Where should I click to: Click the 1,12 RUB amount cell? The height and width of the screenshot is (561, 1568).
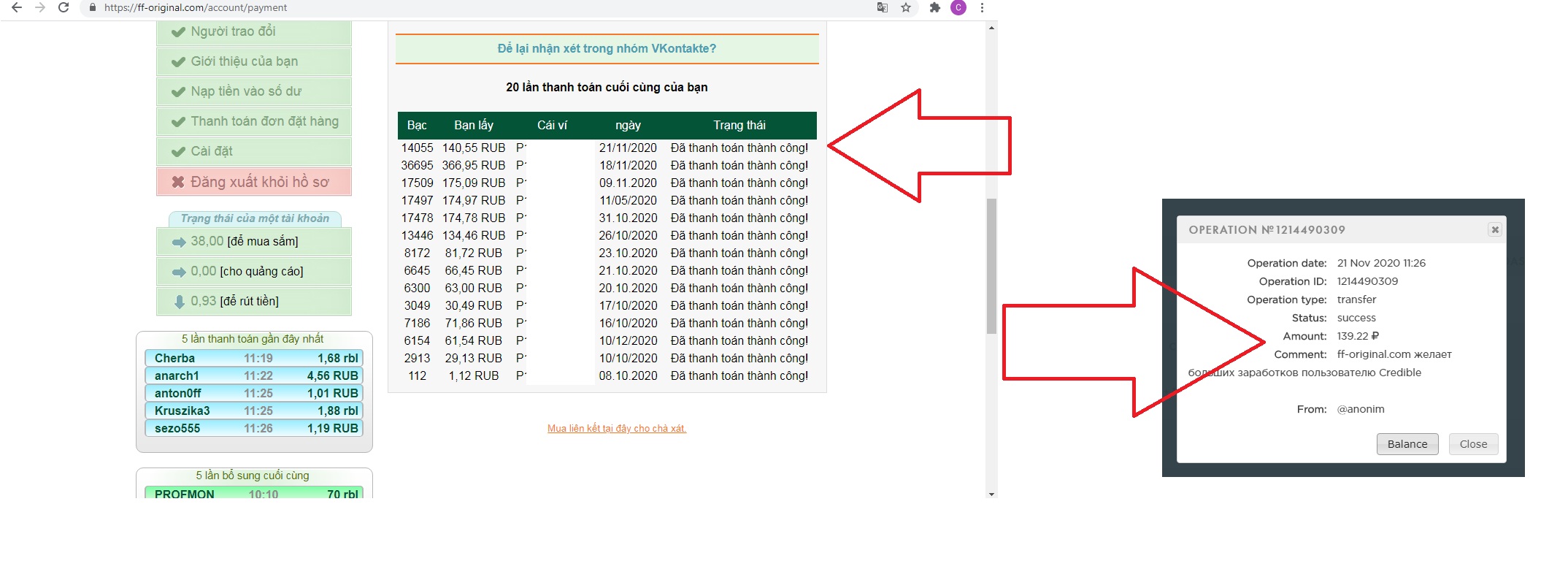click(x=474, y=375)
